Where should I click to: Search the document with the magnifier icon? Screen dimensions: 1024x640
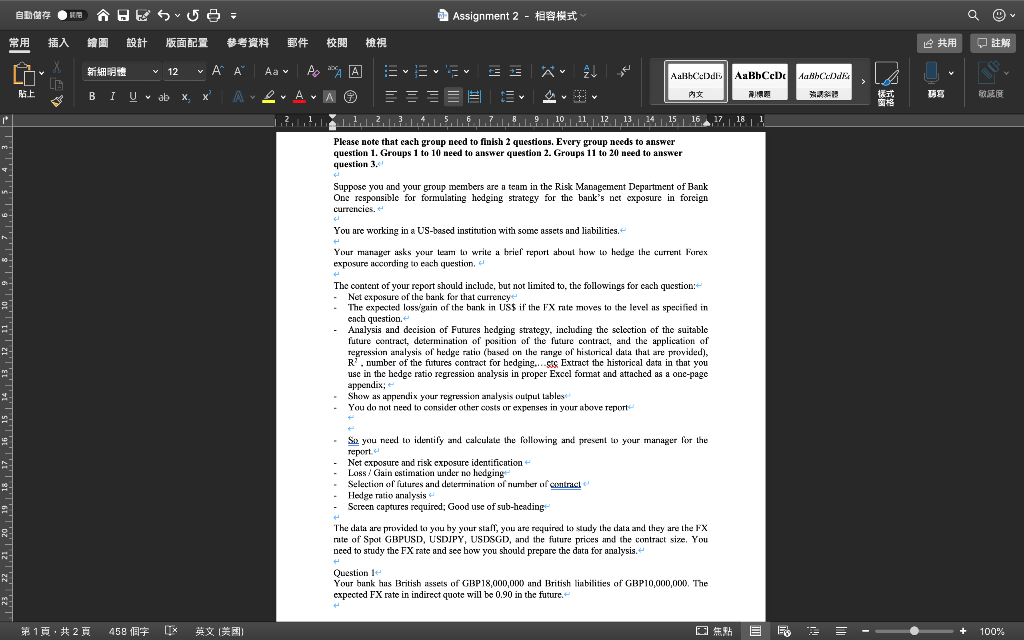(x=973, y=15)
